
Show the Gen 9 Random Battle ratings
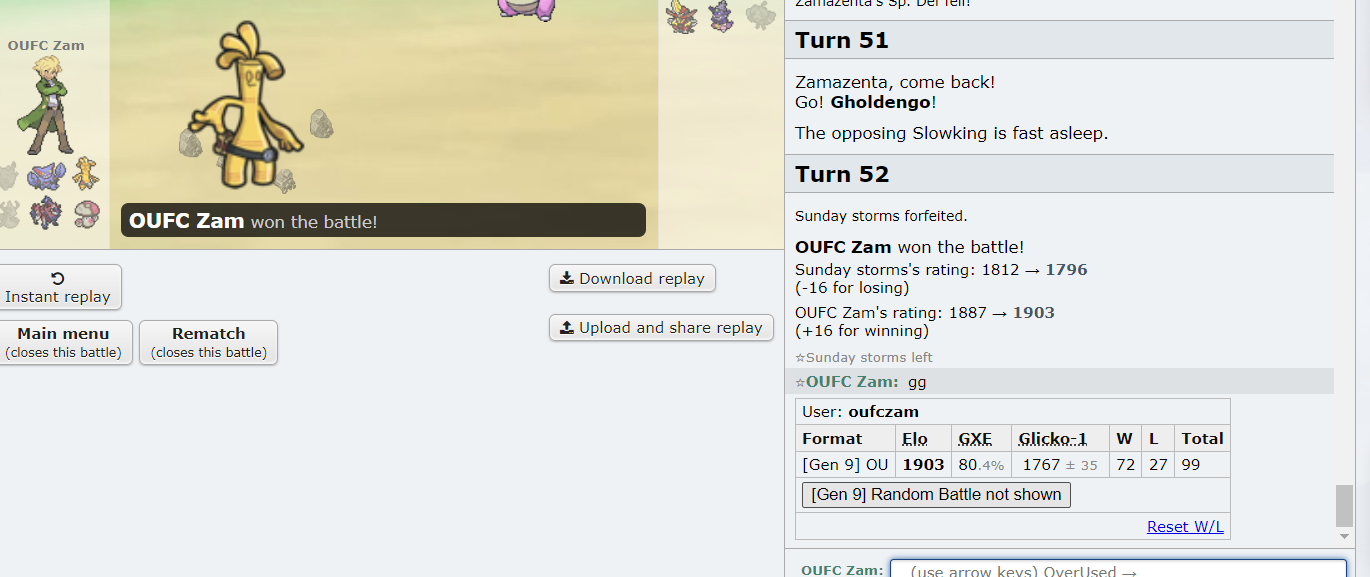click(x=936, y=494)
